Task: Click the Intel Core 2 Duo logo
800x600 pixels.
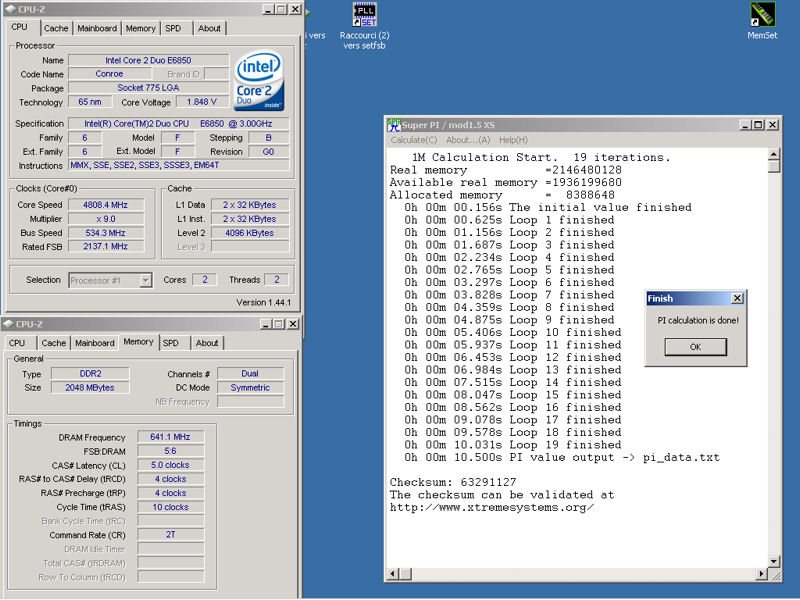Action: coord(259,80)
